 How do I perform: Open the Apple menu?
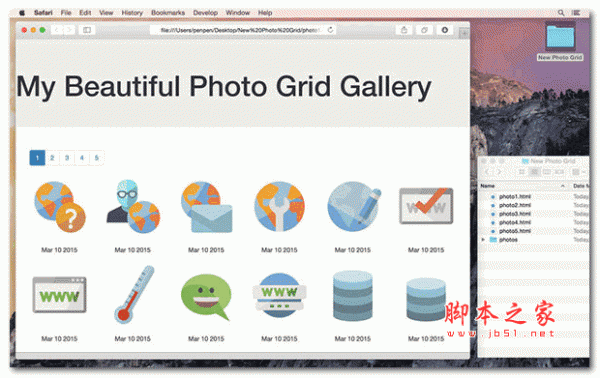point(22,13)
